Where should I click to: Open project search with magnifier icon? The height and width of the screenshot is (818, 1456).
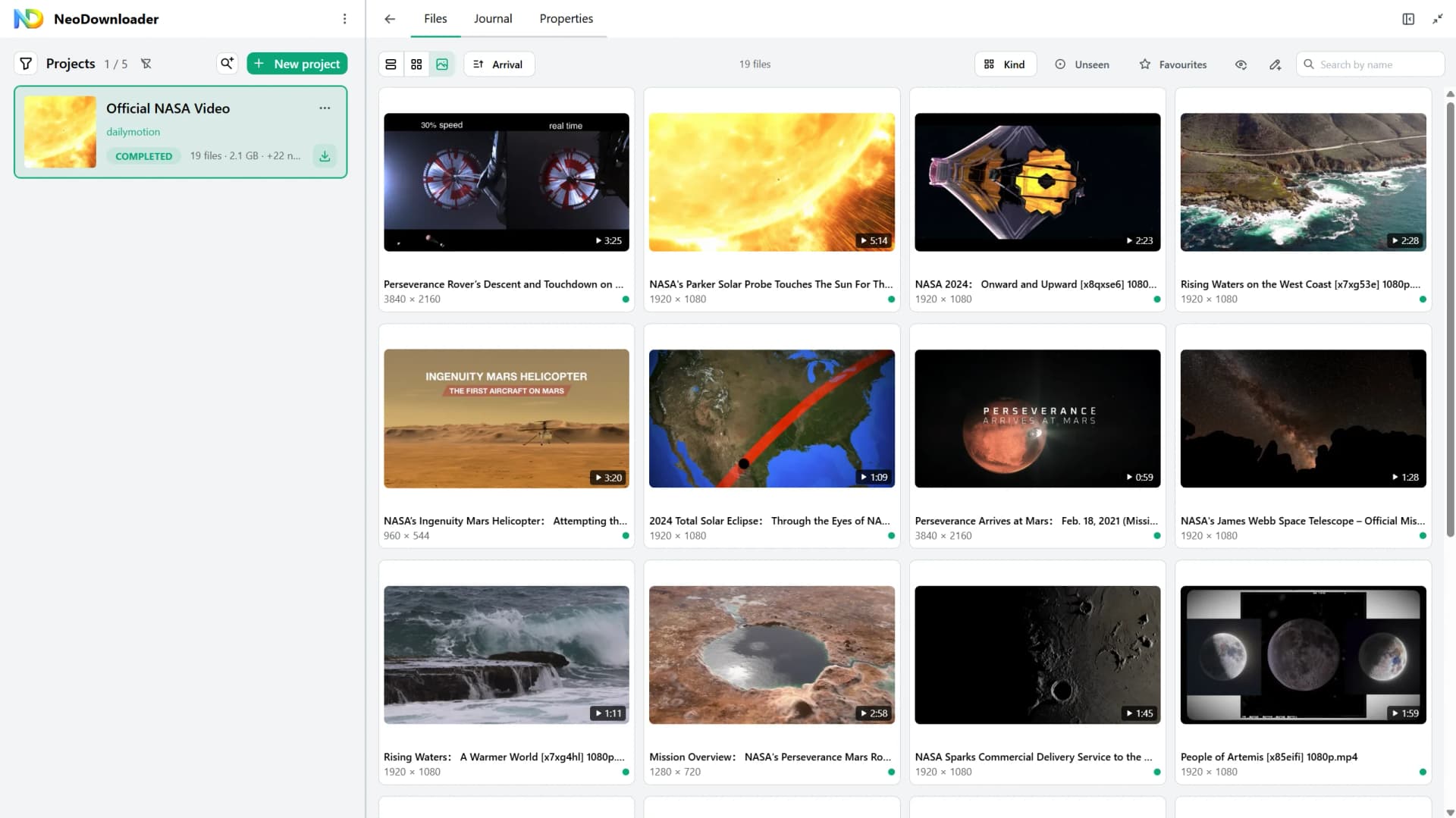(227, 64)
